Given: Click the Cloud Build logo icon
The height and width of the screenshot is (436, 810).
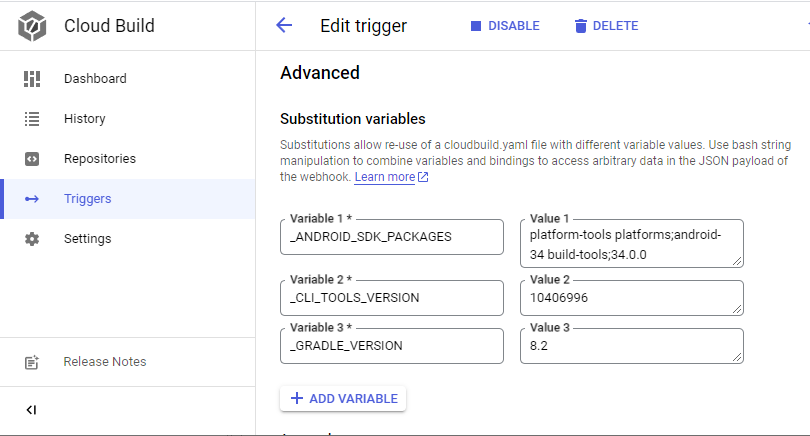Looking at the screenshot, I should pos(31,26).
